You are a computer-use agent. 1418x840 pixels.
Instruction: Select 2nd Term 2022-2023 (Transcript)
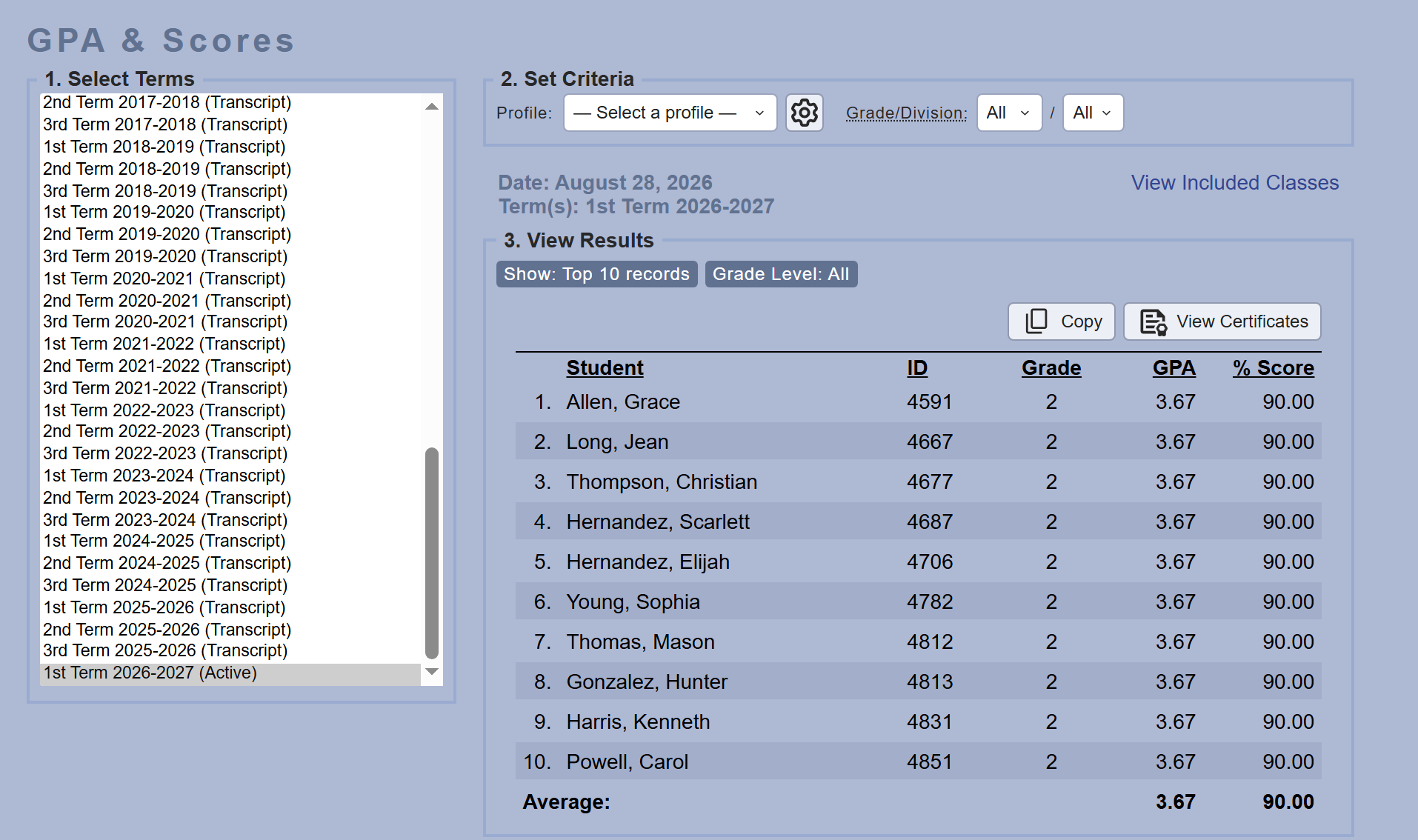[230, 432]
